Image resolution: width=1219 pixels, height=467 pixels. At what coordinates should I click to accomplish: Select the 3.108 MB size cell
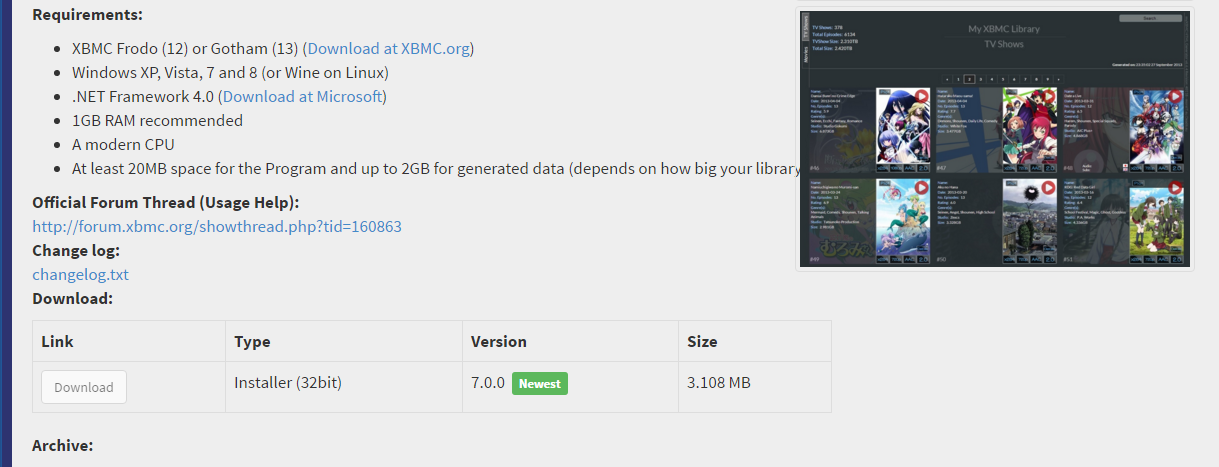coord(754,387)
